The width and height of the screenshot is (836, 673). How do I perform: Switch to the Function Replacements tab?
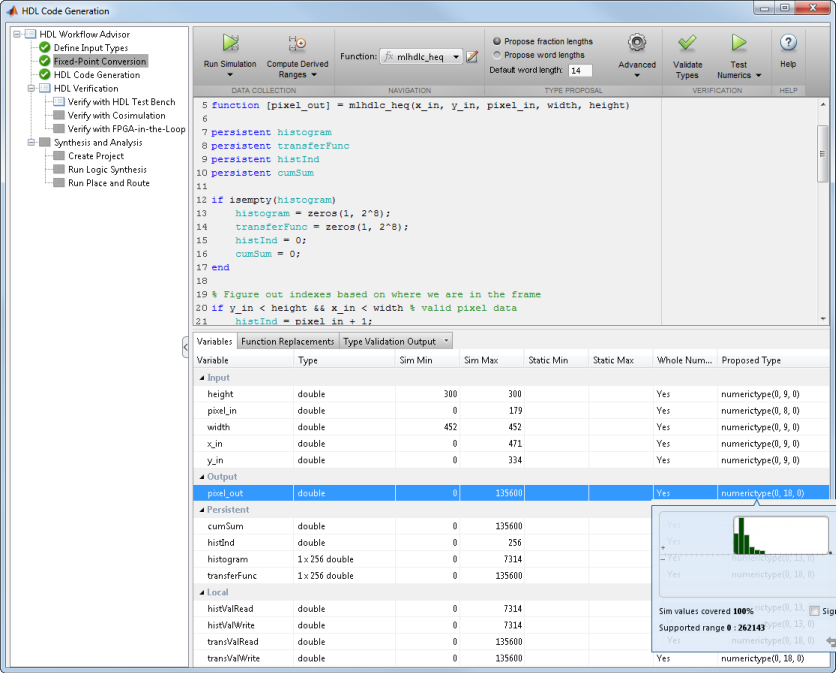[287, 341]
